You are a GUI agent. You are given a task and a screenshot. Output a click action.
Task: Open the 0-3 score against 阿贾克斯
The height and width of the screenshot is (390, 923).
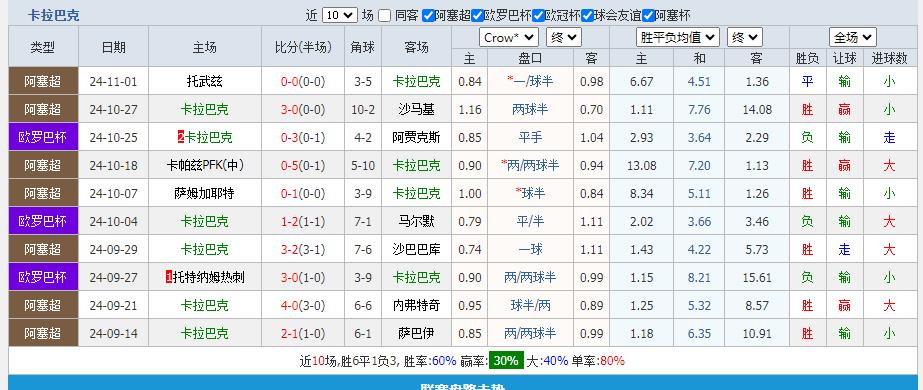tap(290, 138)
